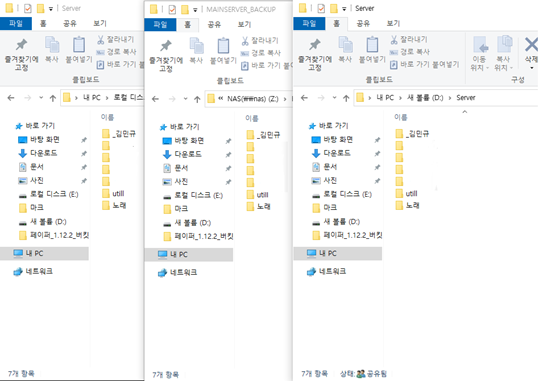Sort by 이름 column in right Server window

click(400, 117)
